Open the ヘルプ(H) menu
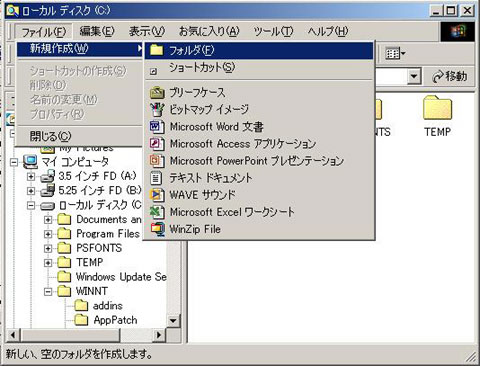The image size is (480, 366). (x=328, y=32)
